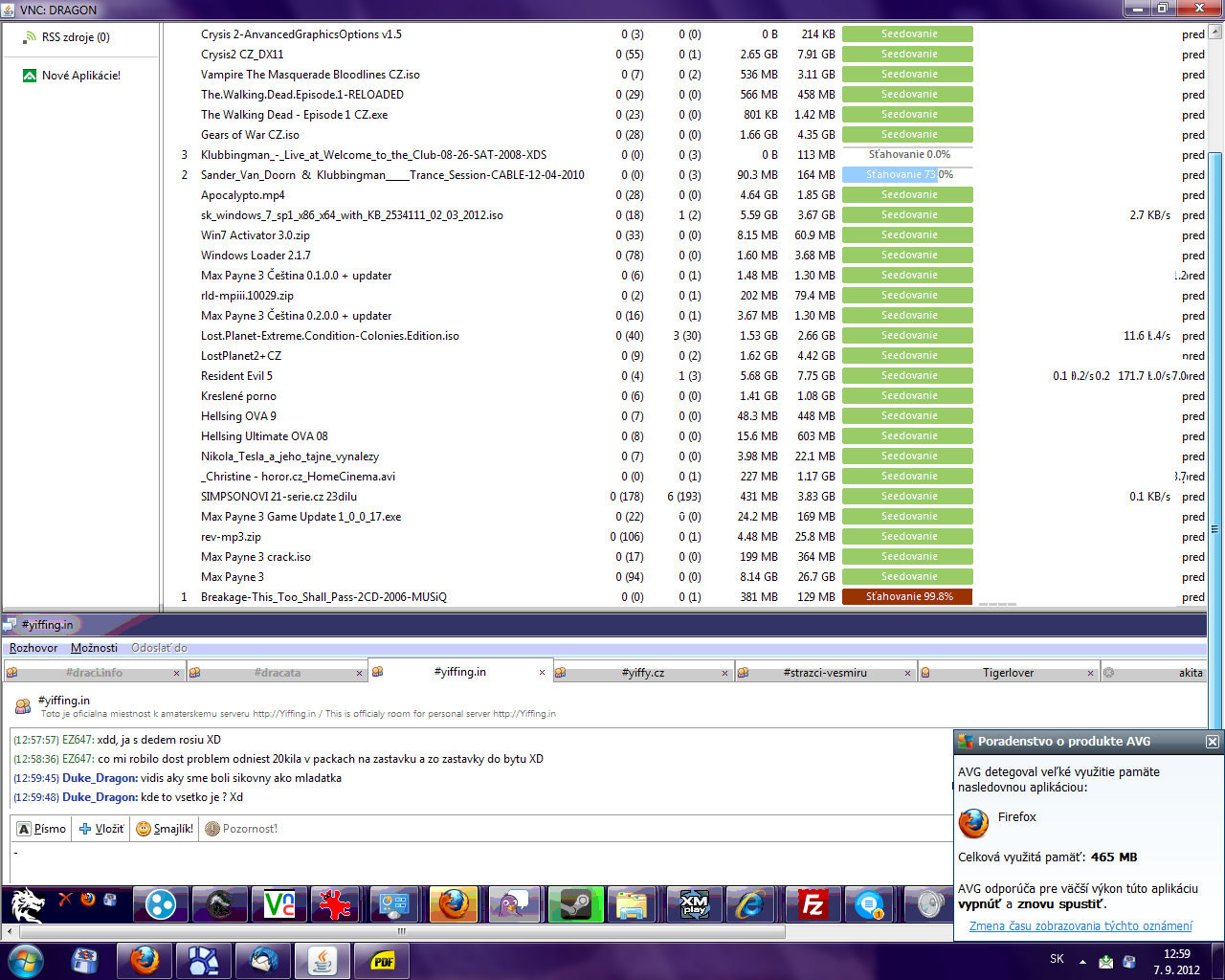Open Steam from the remote taskbar
This screenshot has width=1225, height=980.
(x=575, y=903)
